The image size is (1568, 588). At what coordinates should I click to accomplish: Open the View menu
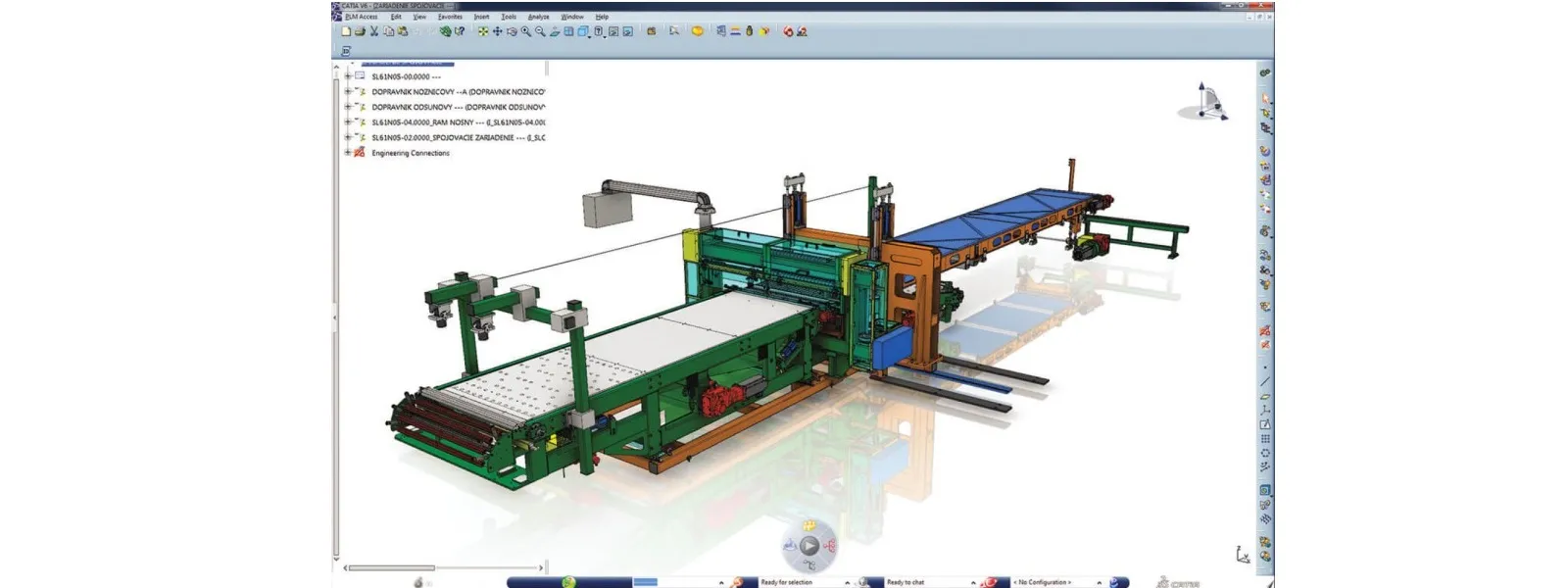tap(419, 17)
